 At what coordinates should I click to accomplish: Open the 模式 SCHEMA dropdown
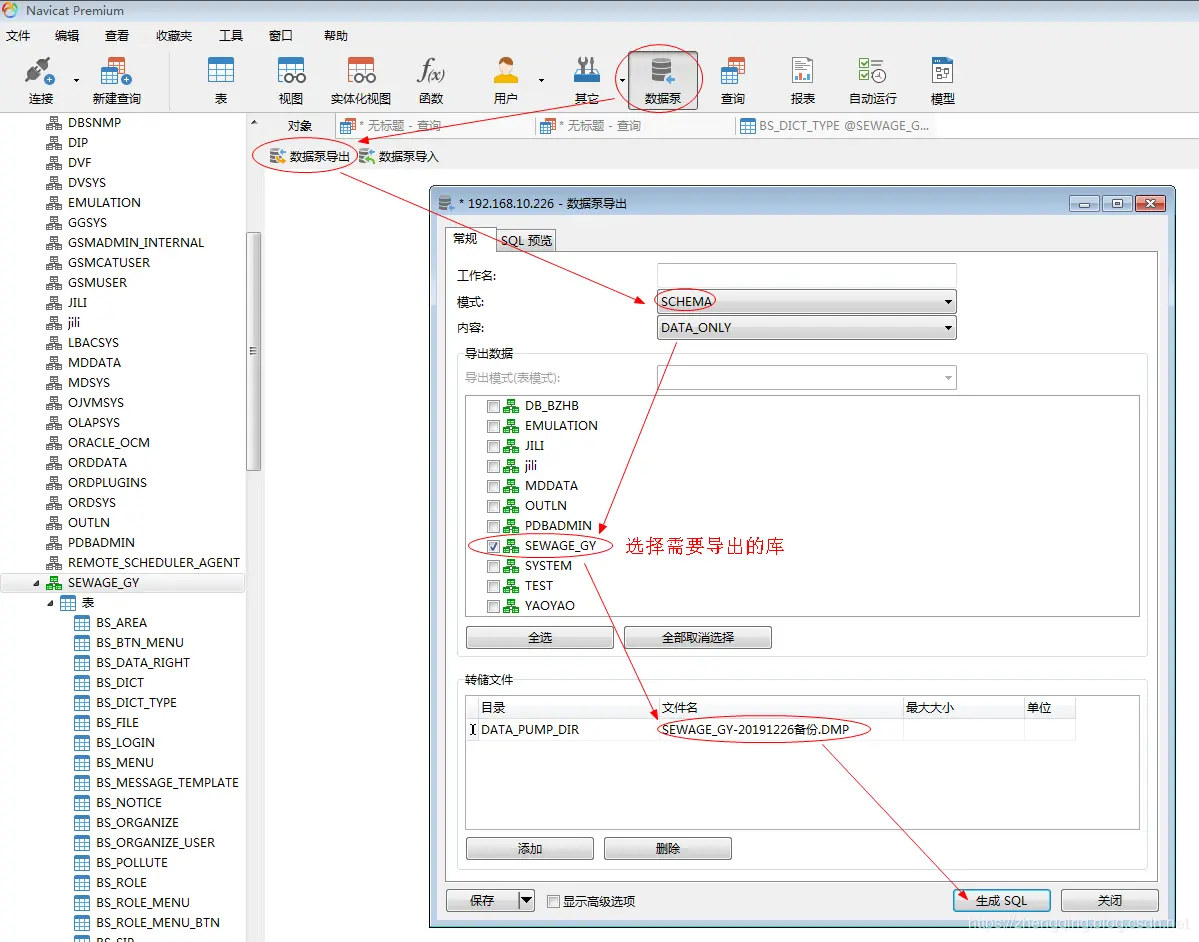coord(806,301)
